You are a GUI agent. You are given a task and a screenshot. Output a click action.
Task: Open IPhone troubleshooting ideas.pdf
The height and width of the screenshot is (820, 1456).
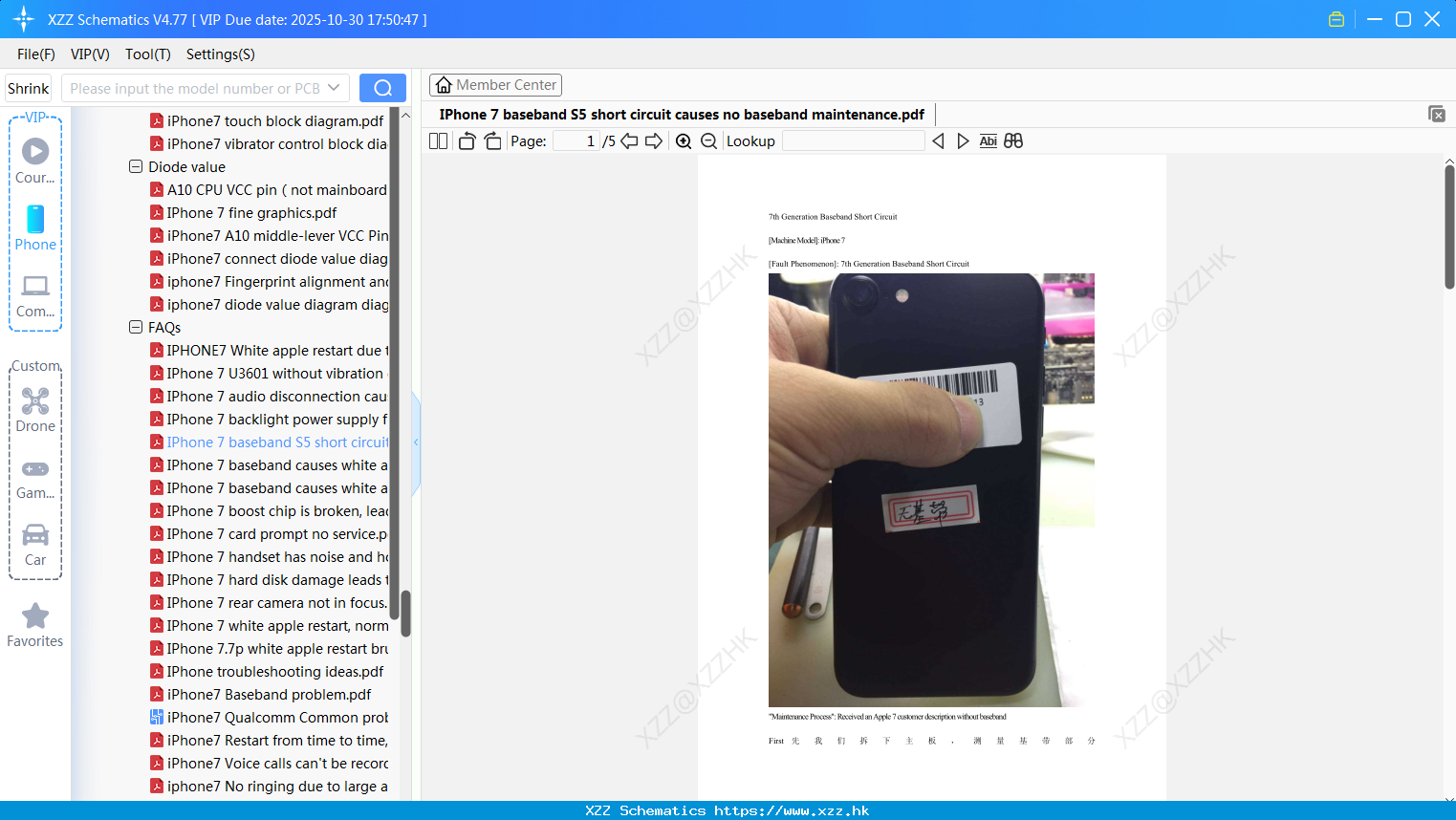[267, 671]
